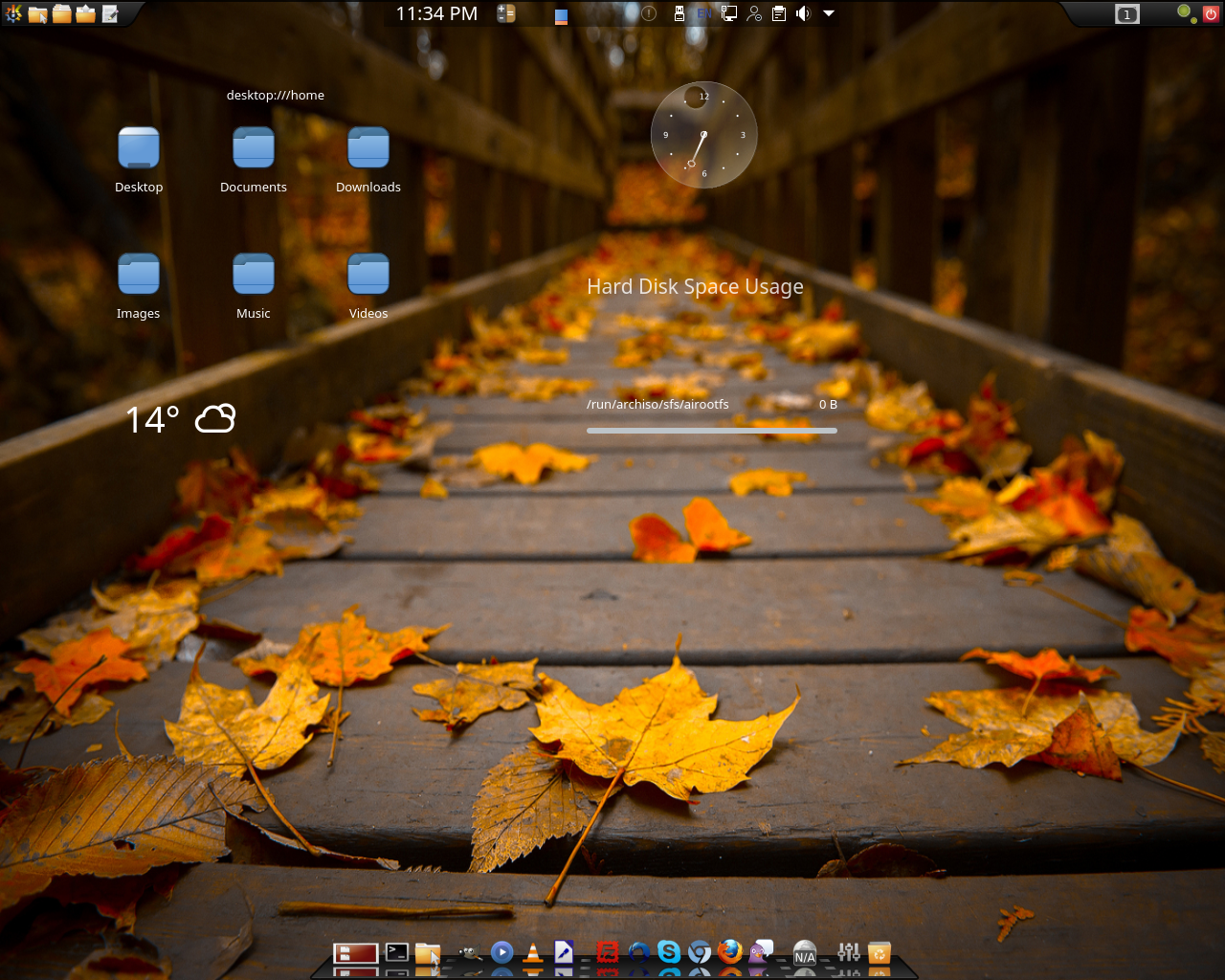The height and width of the screenshot is (980, 1225).
Task: Open FileZilla from the dock
Action: pos(607,952)
